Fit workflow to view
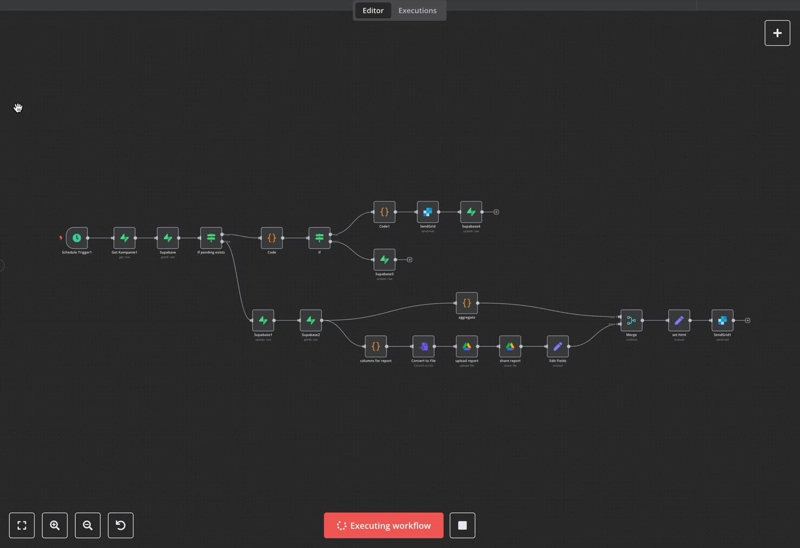 coord(22,525)
